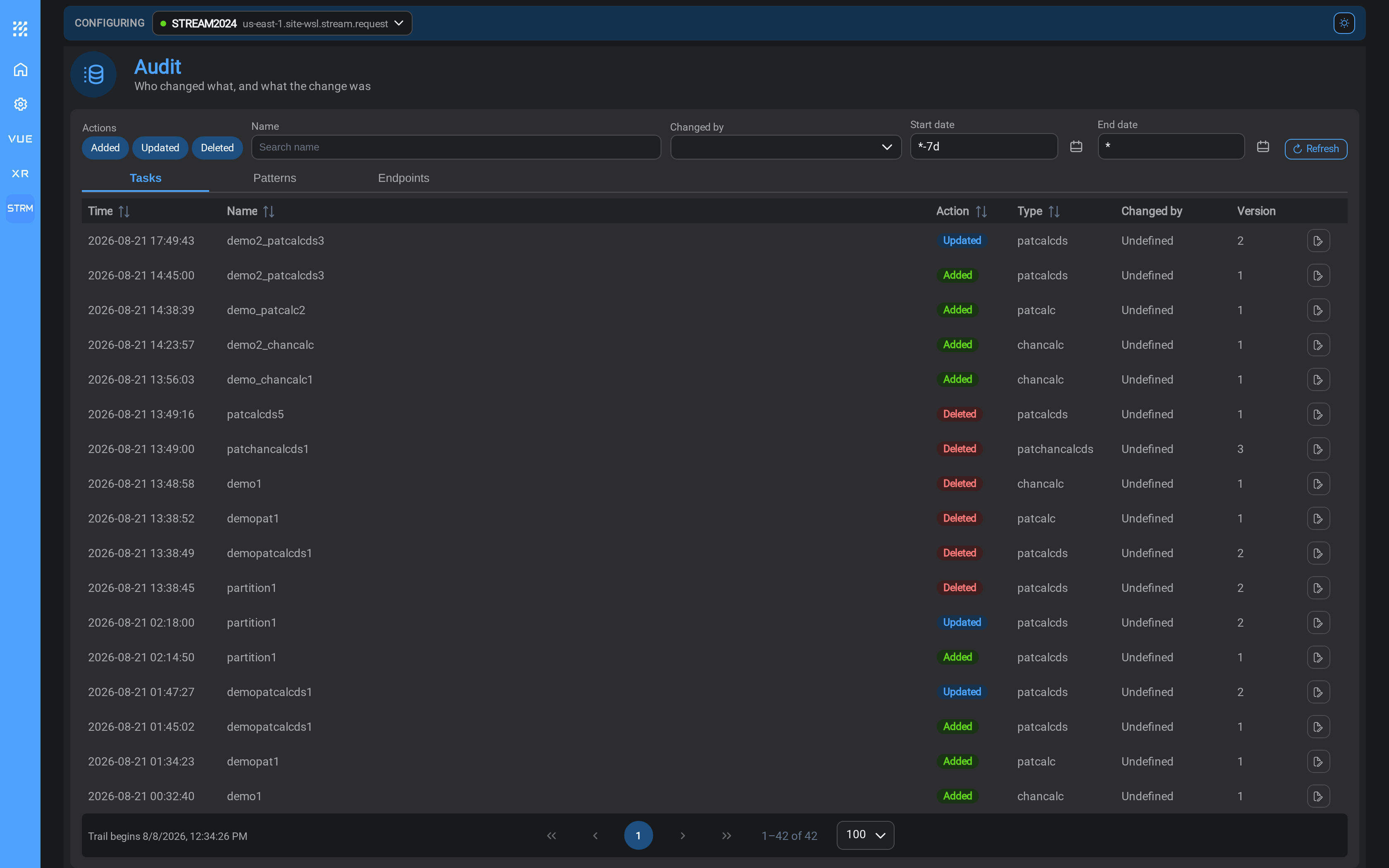Click Updated badge at 01:47:27 row
The width and height of the screenshot is (1389, 868).
tap(962, 692)
